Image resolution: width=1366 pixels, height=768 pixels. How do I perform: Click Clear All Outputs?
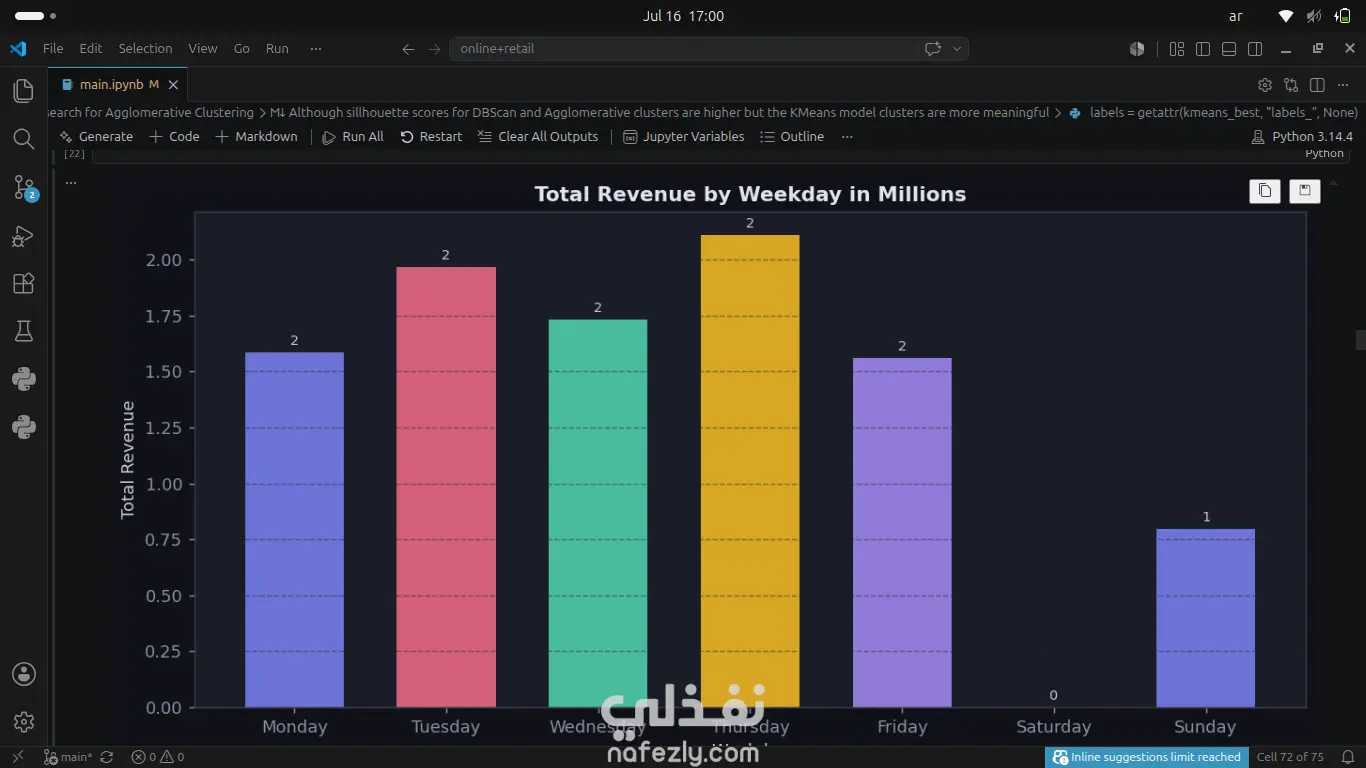pyautogui.click(x=538, y=136)
